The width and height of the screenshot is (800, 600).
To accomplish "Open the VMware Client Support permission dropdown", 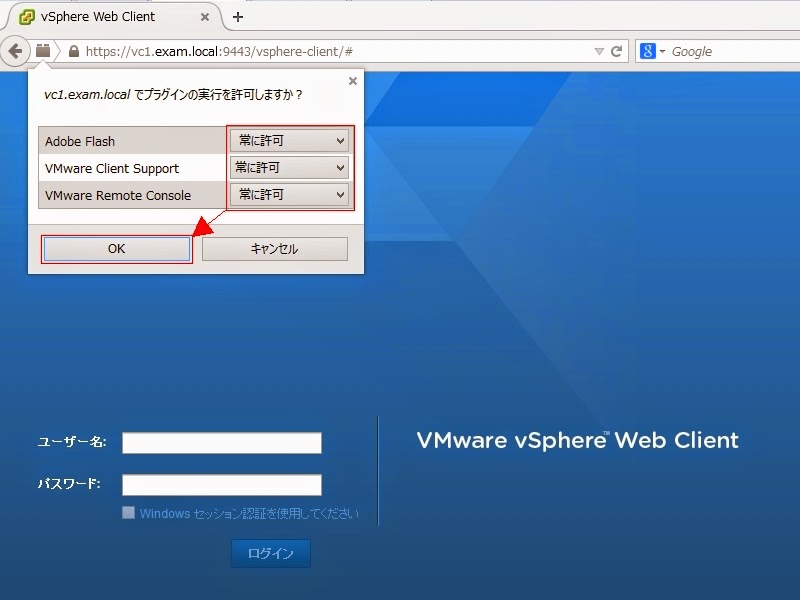I will 289,167.
